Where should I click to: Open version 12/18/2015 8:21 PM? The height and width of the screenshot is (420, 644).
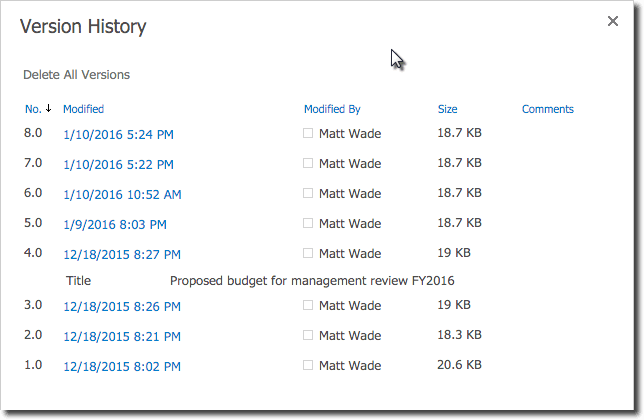click(x=122, y=336)
